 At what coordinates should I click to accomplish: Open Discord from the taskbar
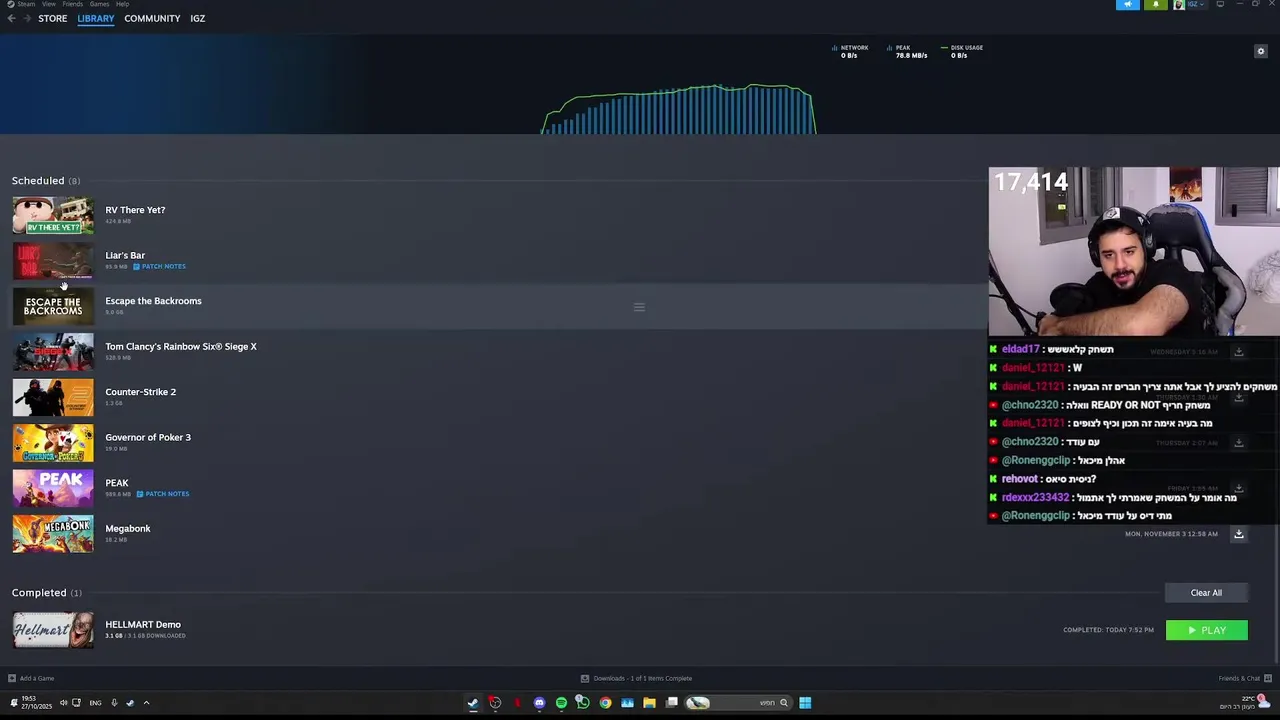pos(539,703)
